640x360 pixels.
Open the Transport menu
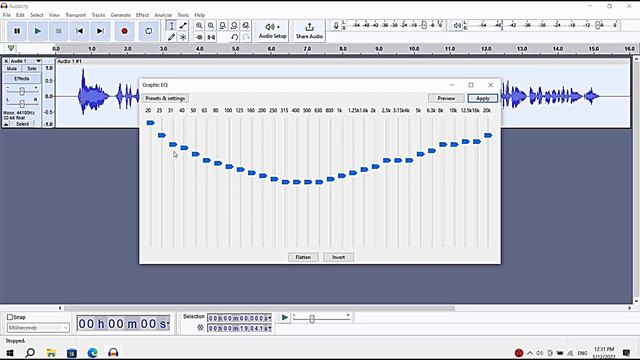pos(76,15)
